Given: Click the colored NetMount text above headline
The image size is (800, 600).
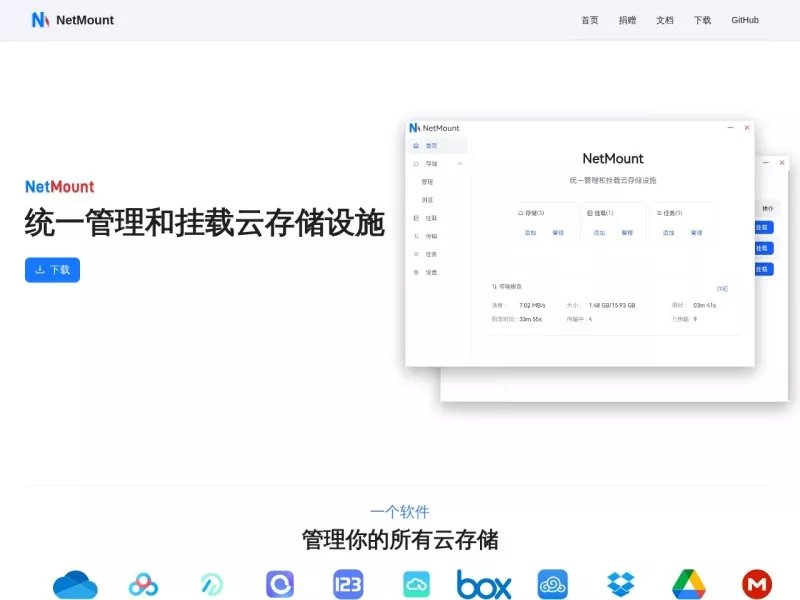Looking at the screenshot, I should point(60,187).
